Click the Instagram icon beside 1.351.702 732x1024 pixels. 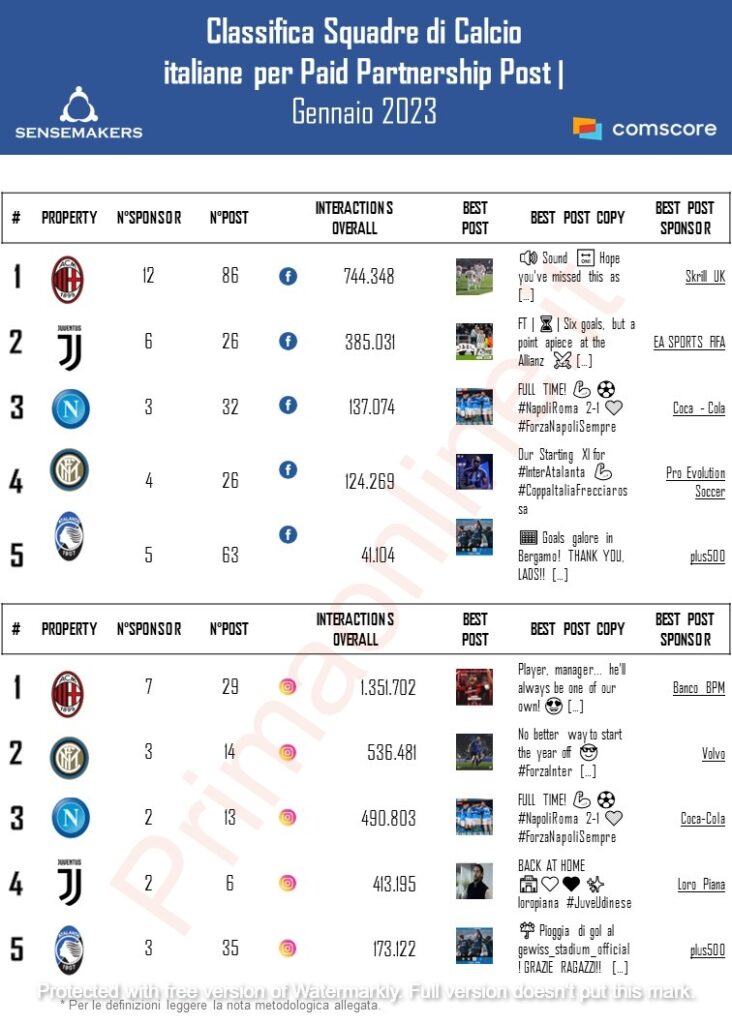(288, 687)
